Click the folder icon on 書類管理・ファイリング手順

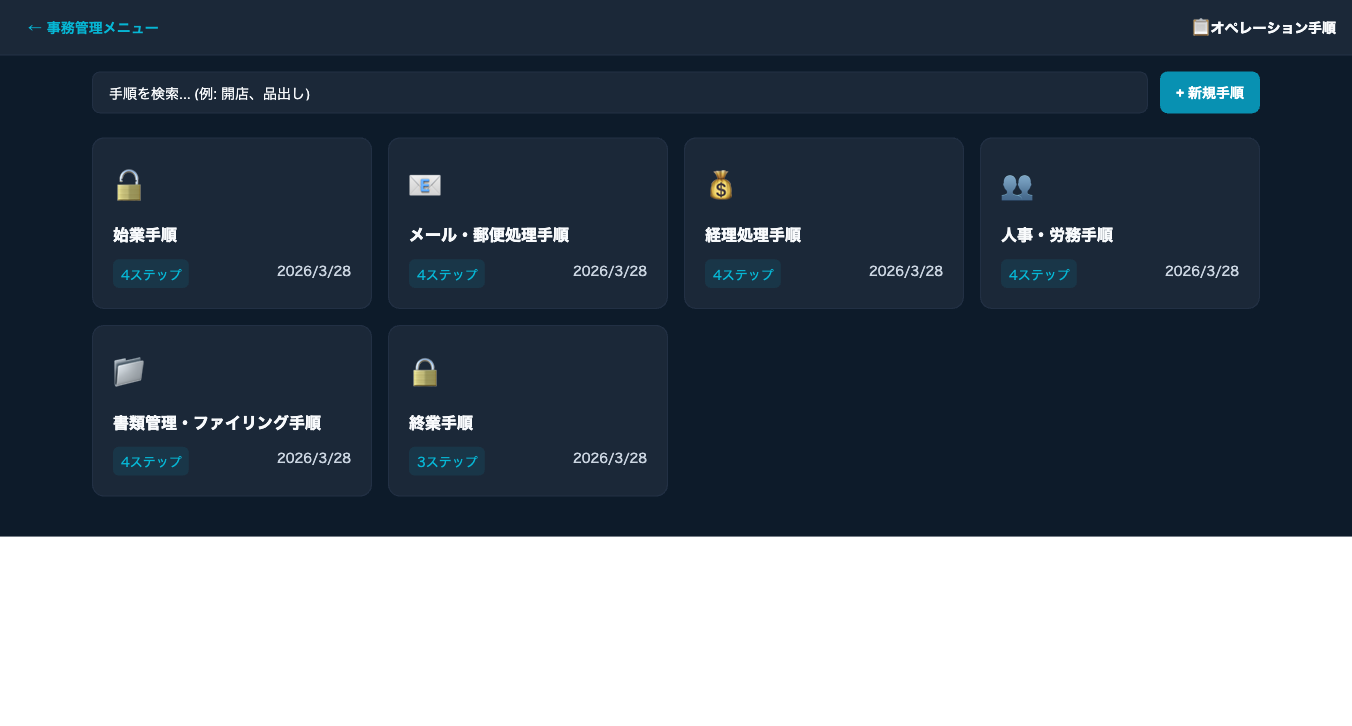tap(128, 372)
